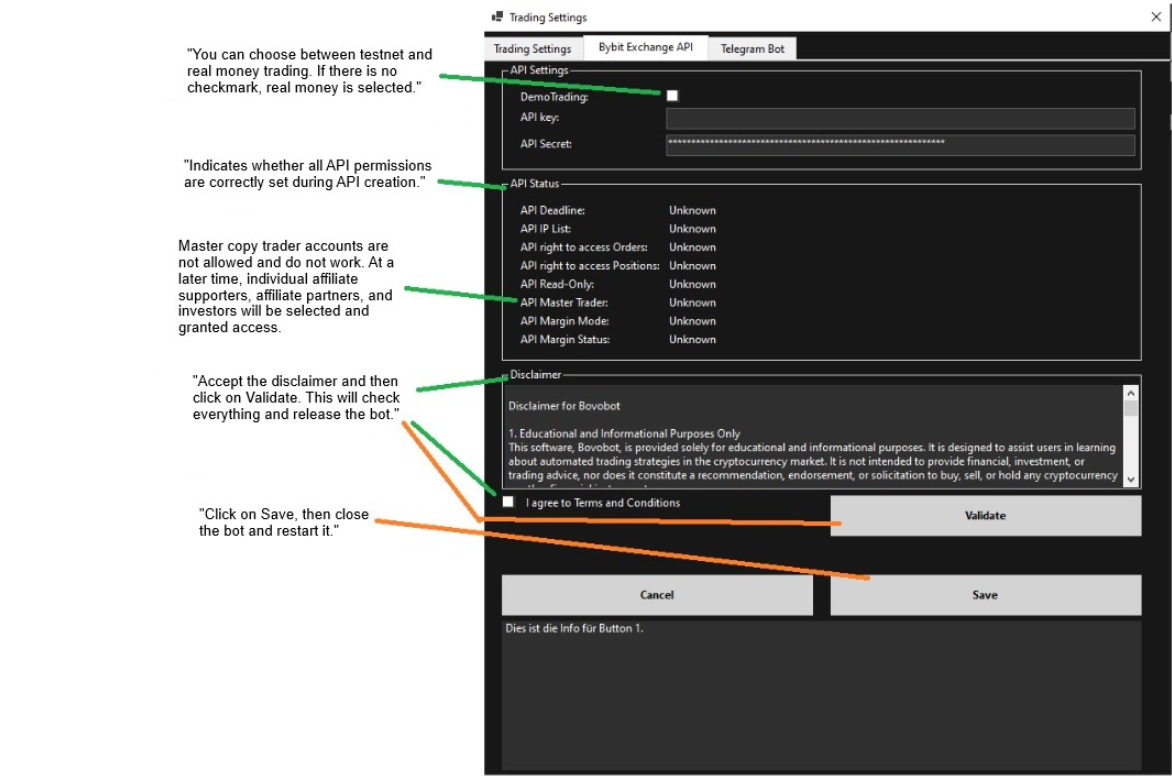Click the Validate button
Image resolution: width=1172 pixels, height=776 pixels.
pyautogui.click(x=984, y=515)
